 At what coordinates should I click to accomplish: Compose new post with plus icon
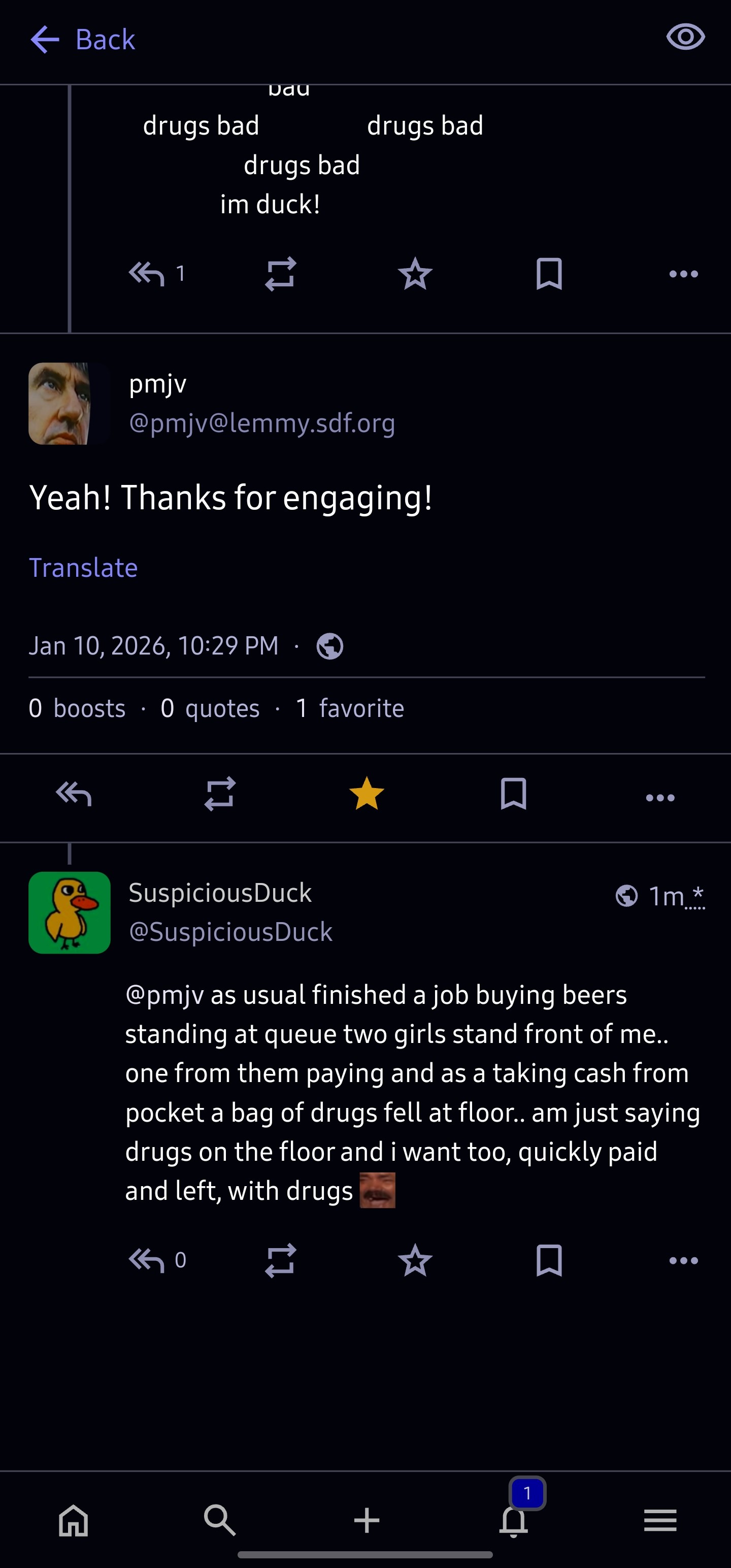(367, 1520)
